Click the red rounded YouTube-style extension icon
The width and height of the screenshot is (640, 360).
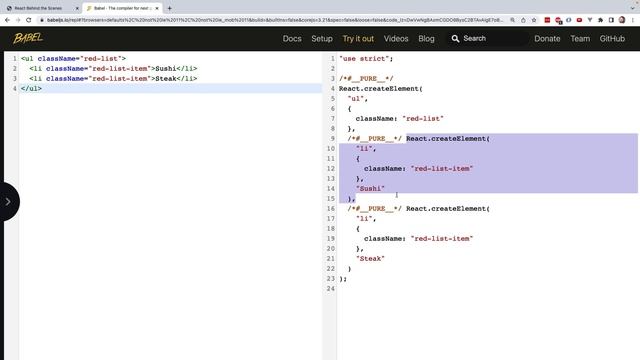pyautogui.click(x=579, y=20)
